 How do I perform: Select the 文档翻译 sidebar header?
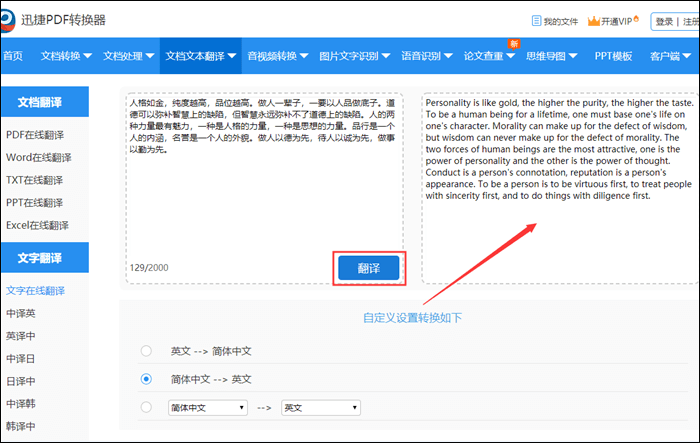tap(45, 102)
